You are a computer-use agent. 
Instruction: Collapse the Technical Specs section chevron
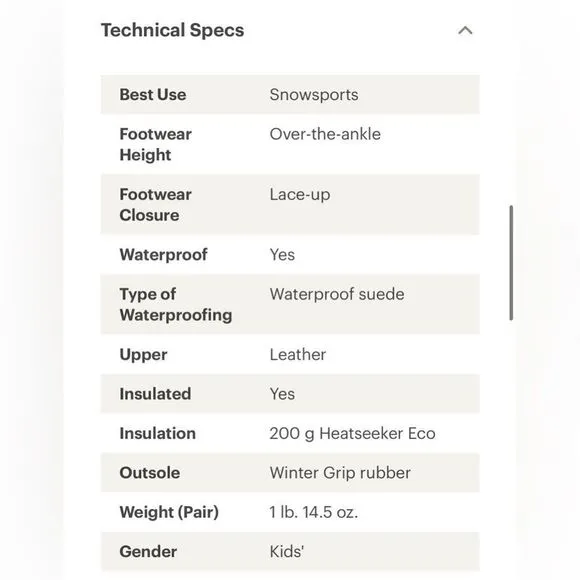pyautogui.click(x=465, y=30)
